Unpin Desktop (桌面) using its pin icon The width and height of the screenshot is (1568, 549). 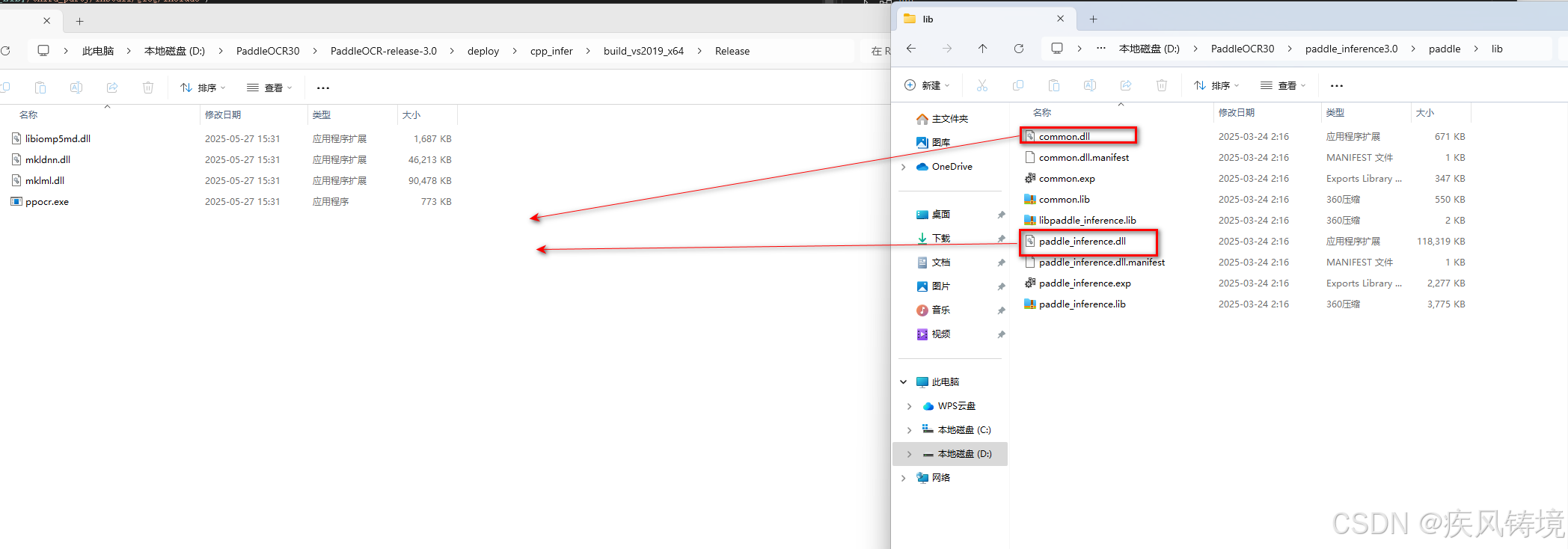coord(1001,215)
